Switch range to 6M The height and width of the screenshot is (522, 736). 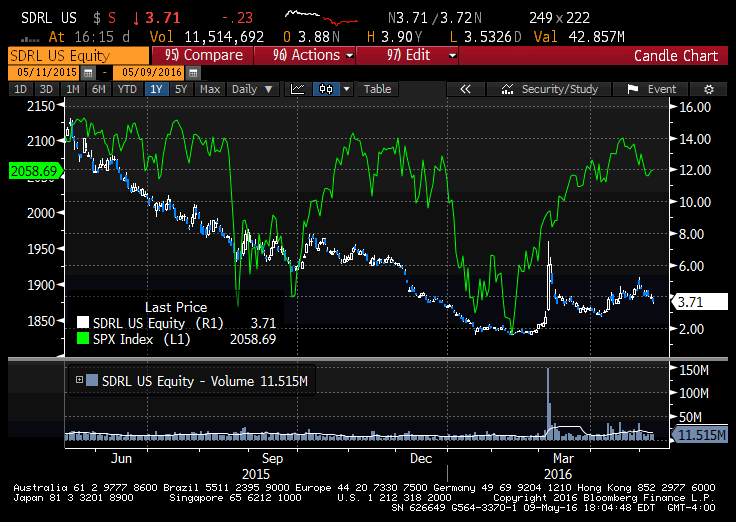pyautogui.click(x=99, y=89)
